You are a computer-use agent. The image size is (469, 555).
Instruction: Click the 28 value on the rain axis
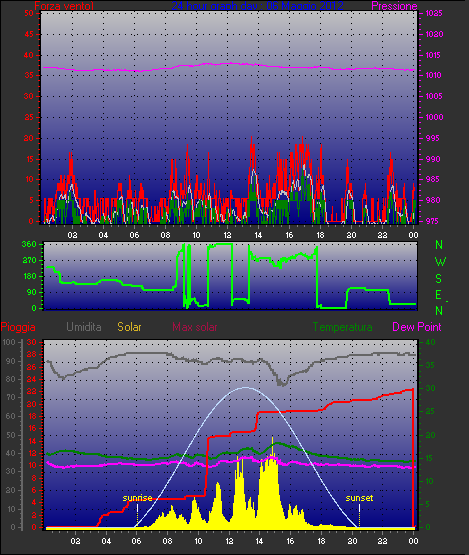(32, 355)
